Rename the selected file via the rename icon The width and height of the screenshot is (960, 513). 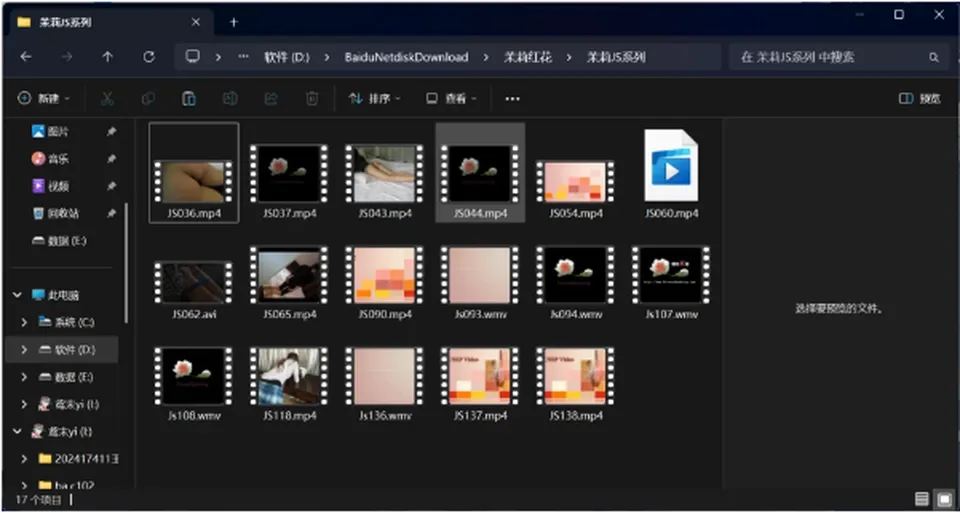tap(230, 99)
